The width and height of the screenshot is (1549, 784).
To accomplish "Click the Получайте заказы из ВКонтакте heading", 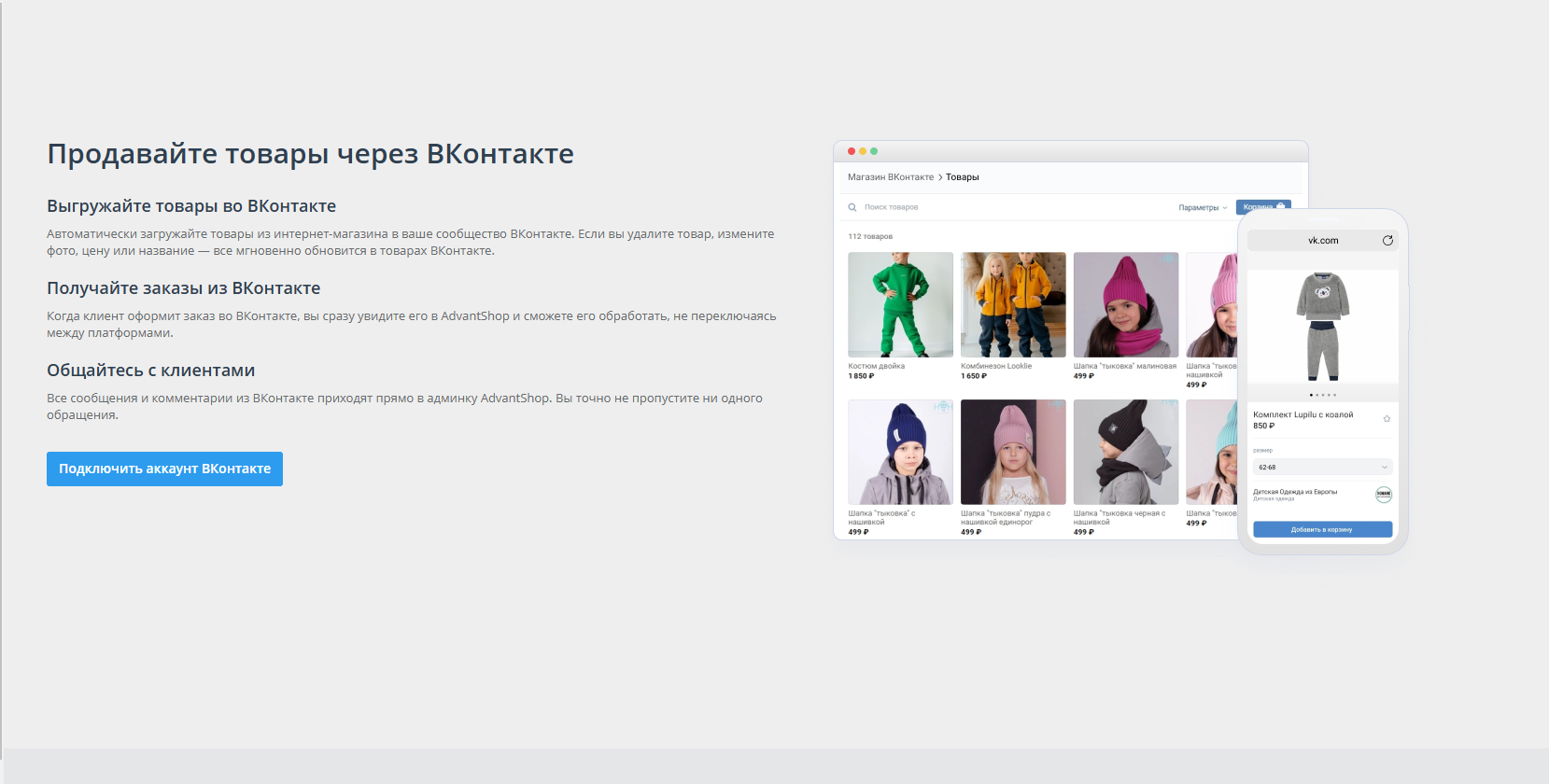I will click(x=184, y=288).
